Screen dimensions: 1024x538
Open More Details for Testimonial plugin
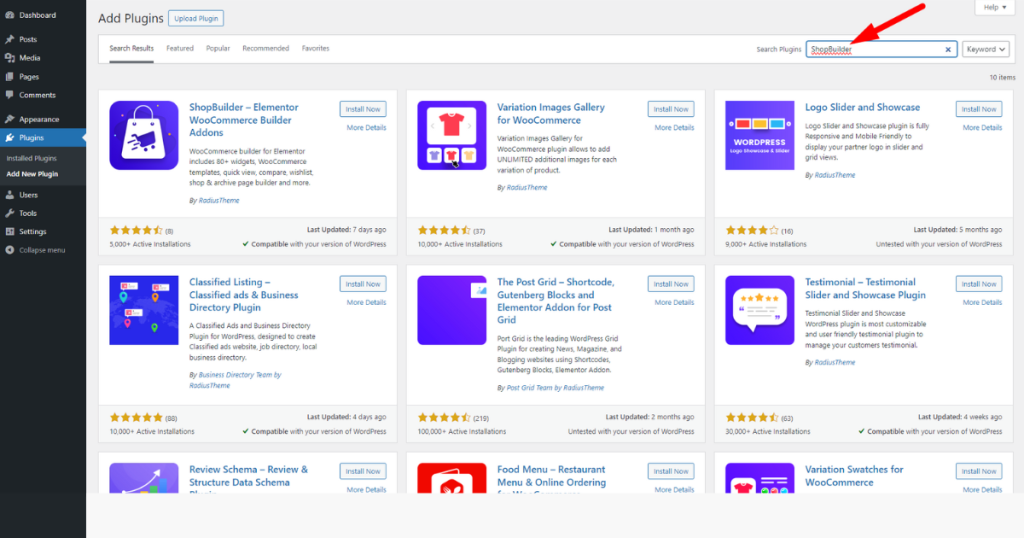[982, 303]
